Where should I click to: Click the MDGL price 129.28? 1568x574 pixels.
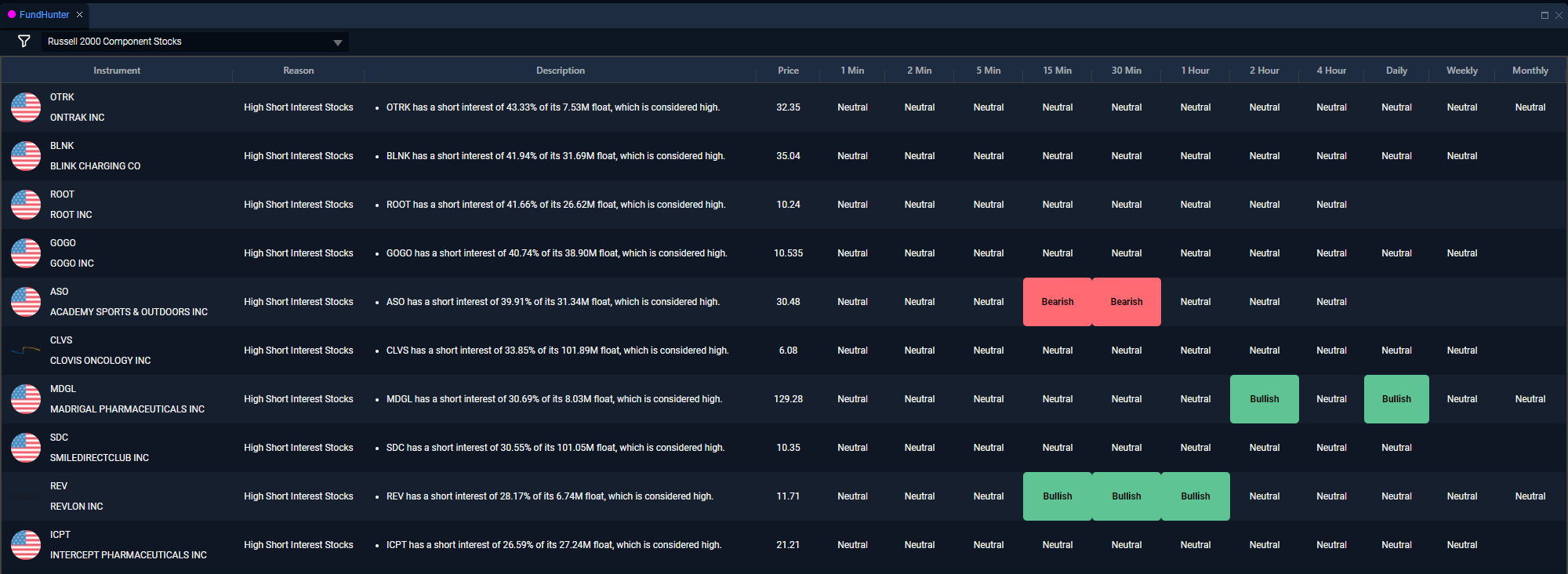coord(788,399)
